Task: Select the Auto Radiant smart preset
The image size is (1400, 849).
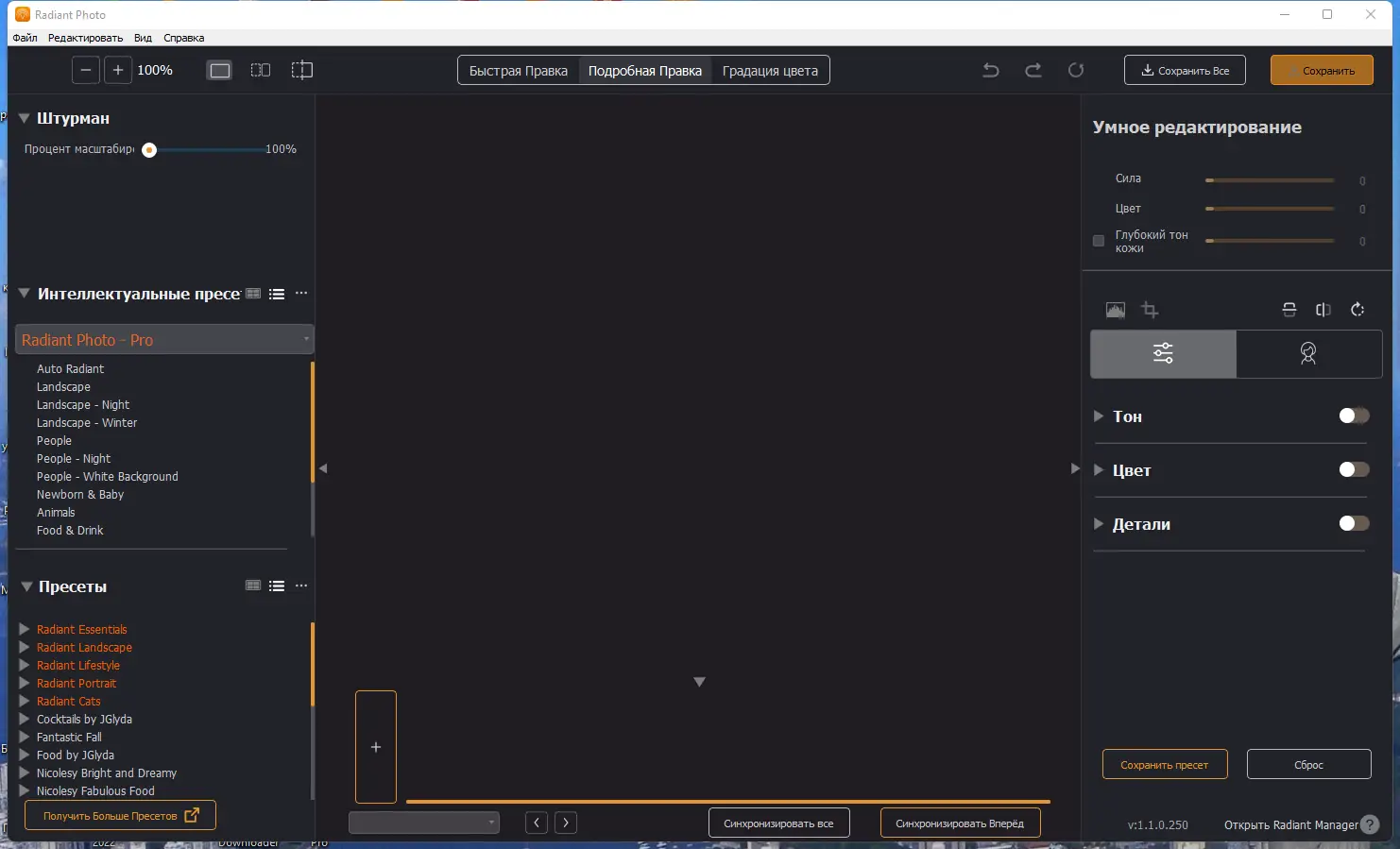Action: (x=70, y=368)
